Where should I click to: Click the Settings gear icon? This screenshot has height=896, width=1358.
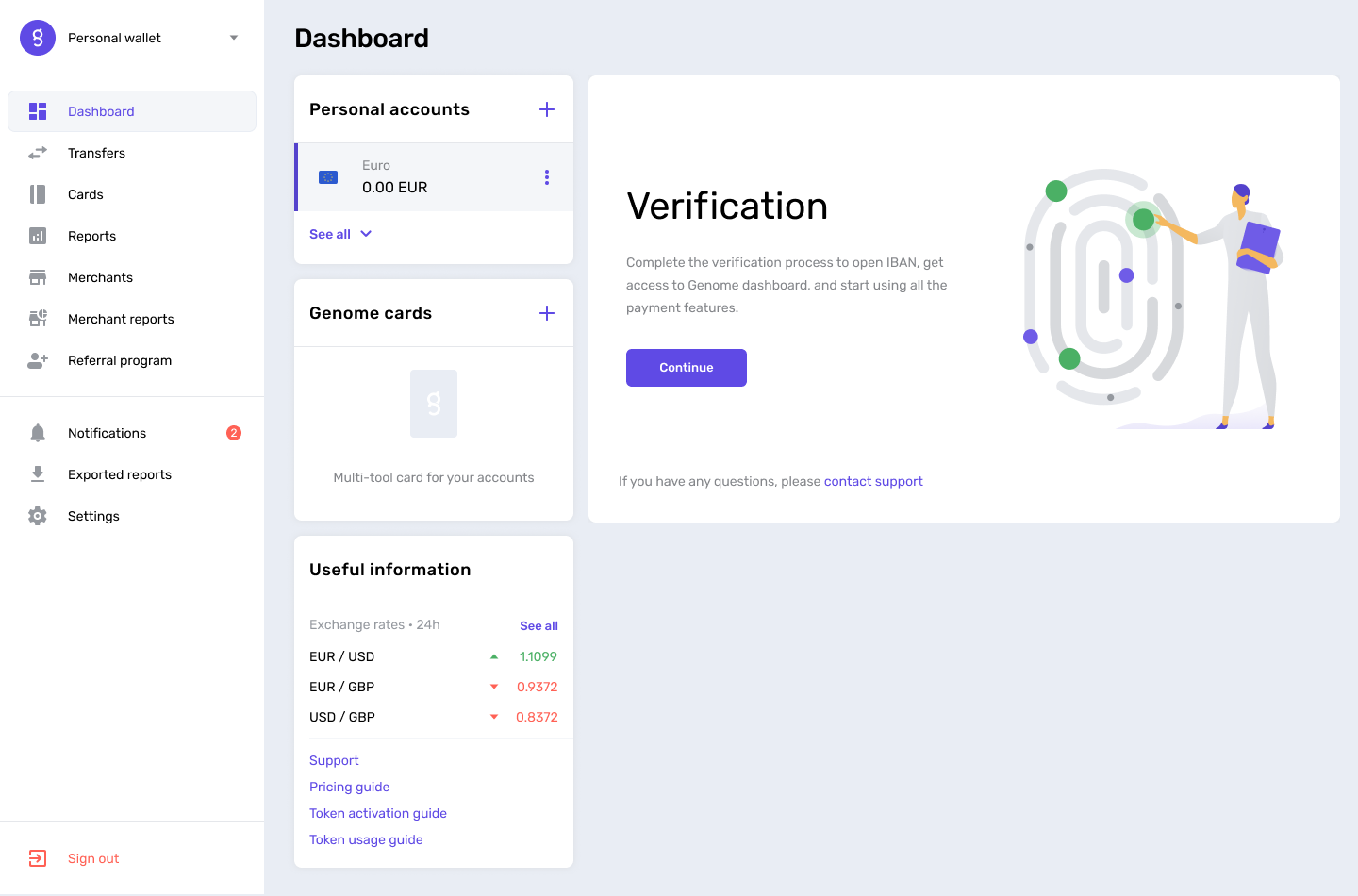pos(38,516)
